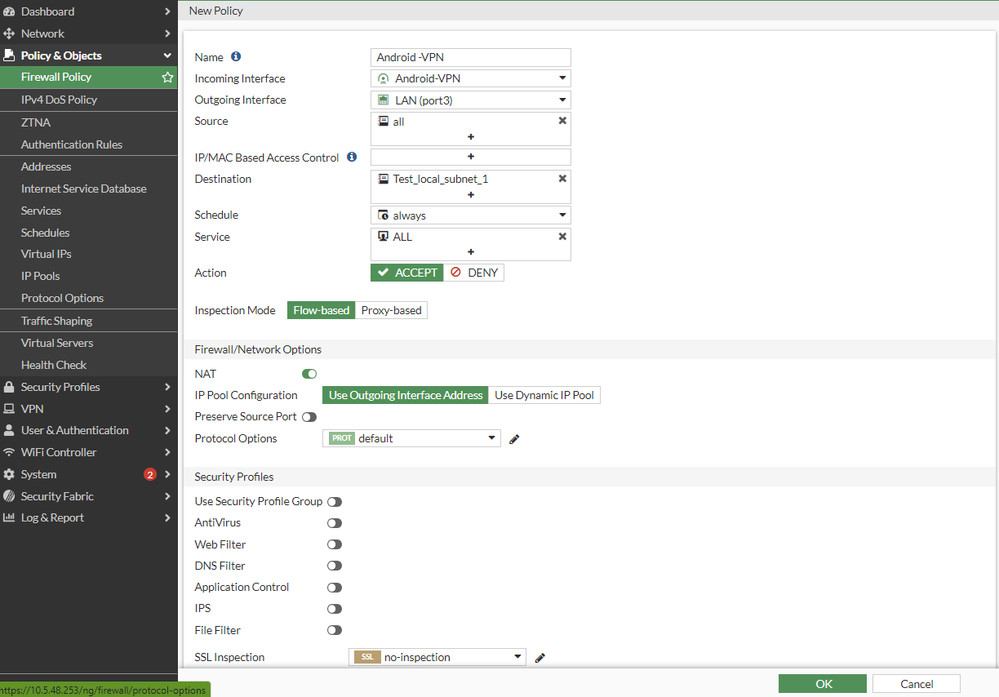999x697 pixels.
Task: Turn on the AntiVirus toggle
Action: pyautogui.click(x=334, y=523)
